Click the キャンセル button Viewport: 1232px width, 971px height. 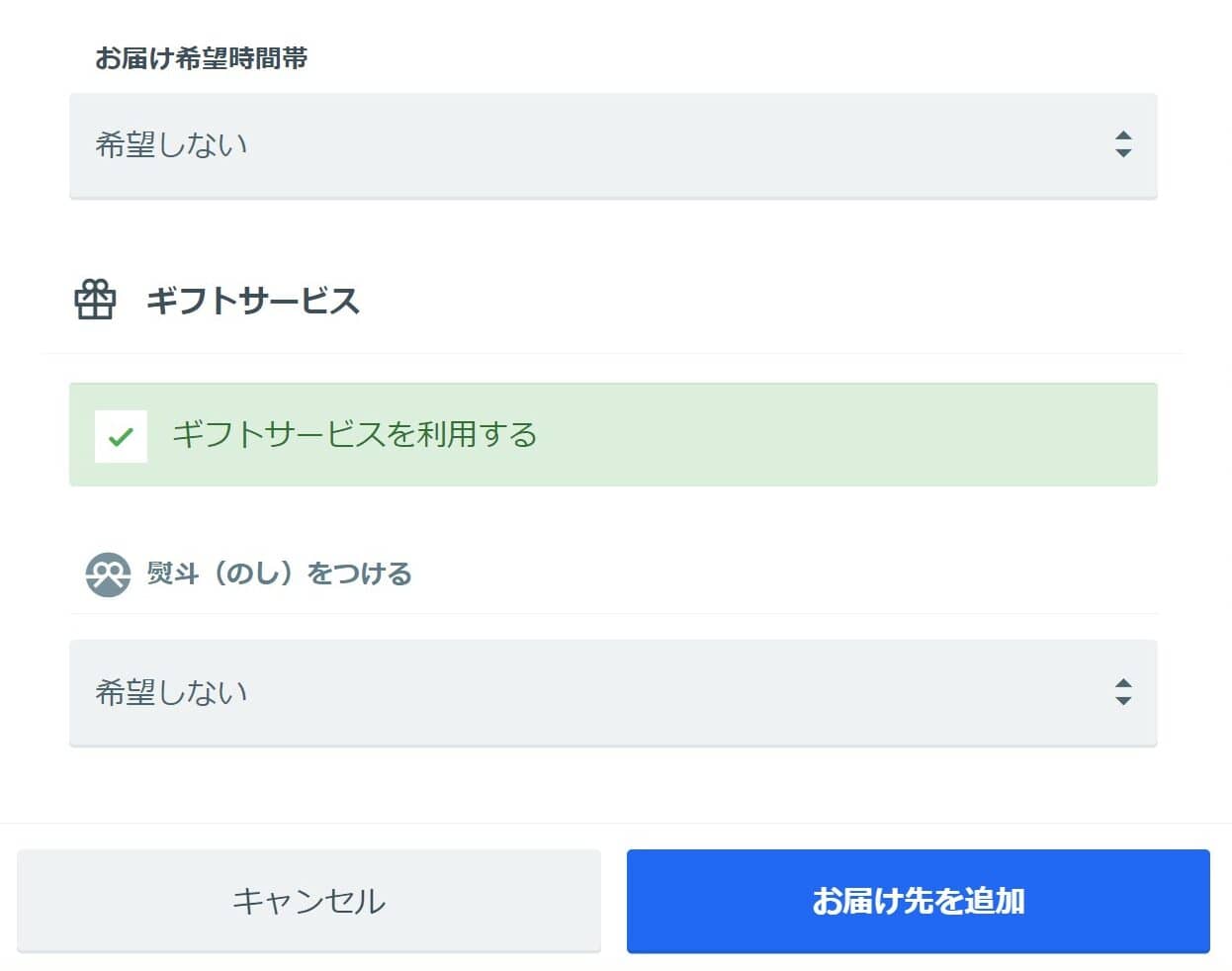point(308,901)
